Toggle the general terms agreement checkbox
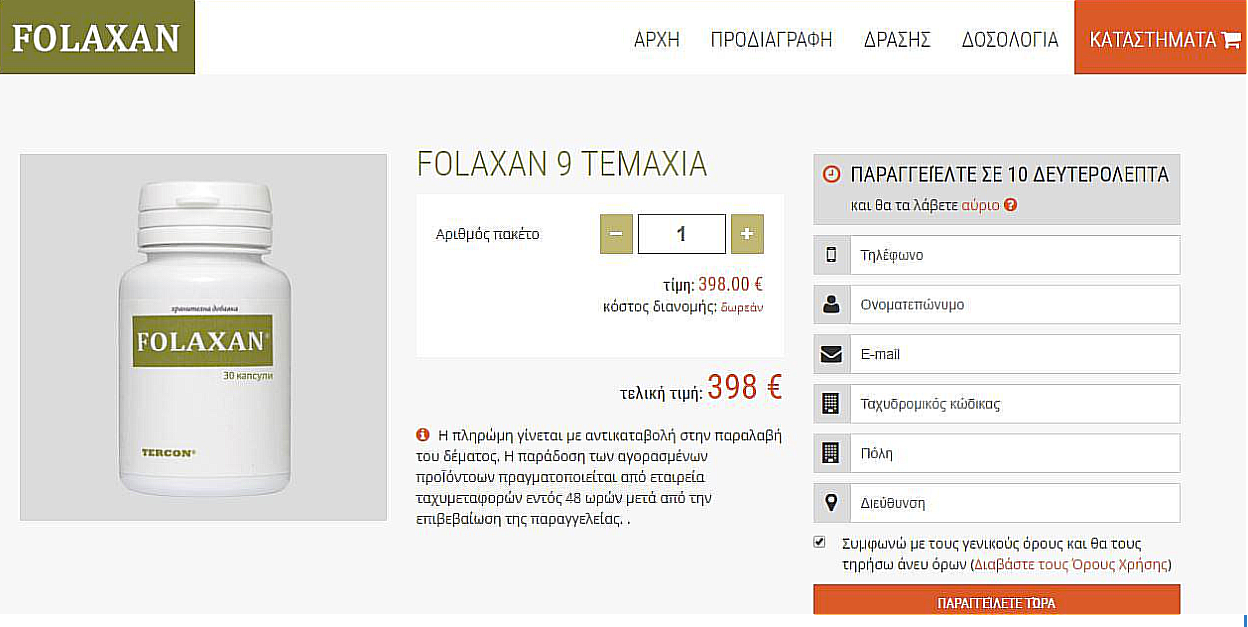The width and height of the screenshot is (1248, 627). (x=820, y=542)
